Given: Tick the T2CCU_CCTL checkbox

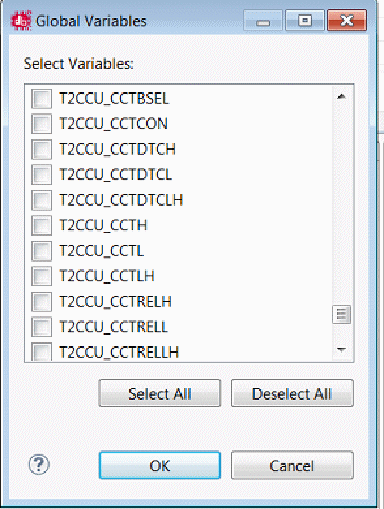Looking at the screenshot, I should point(41,251).
